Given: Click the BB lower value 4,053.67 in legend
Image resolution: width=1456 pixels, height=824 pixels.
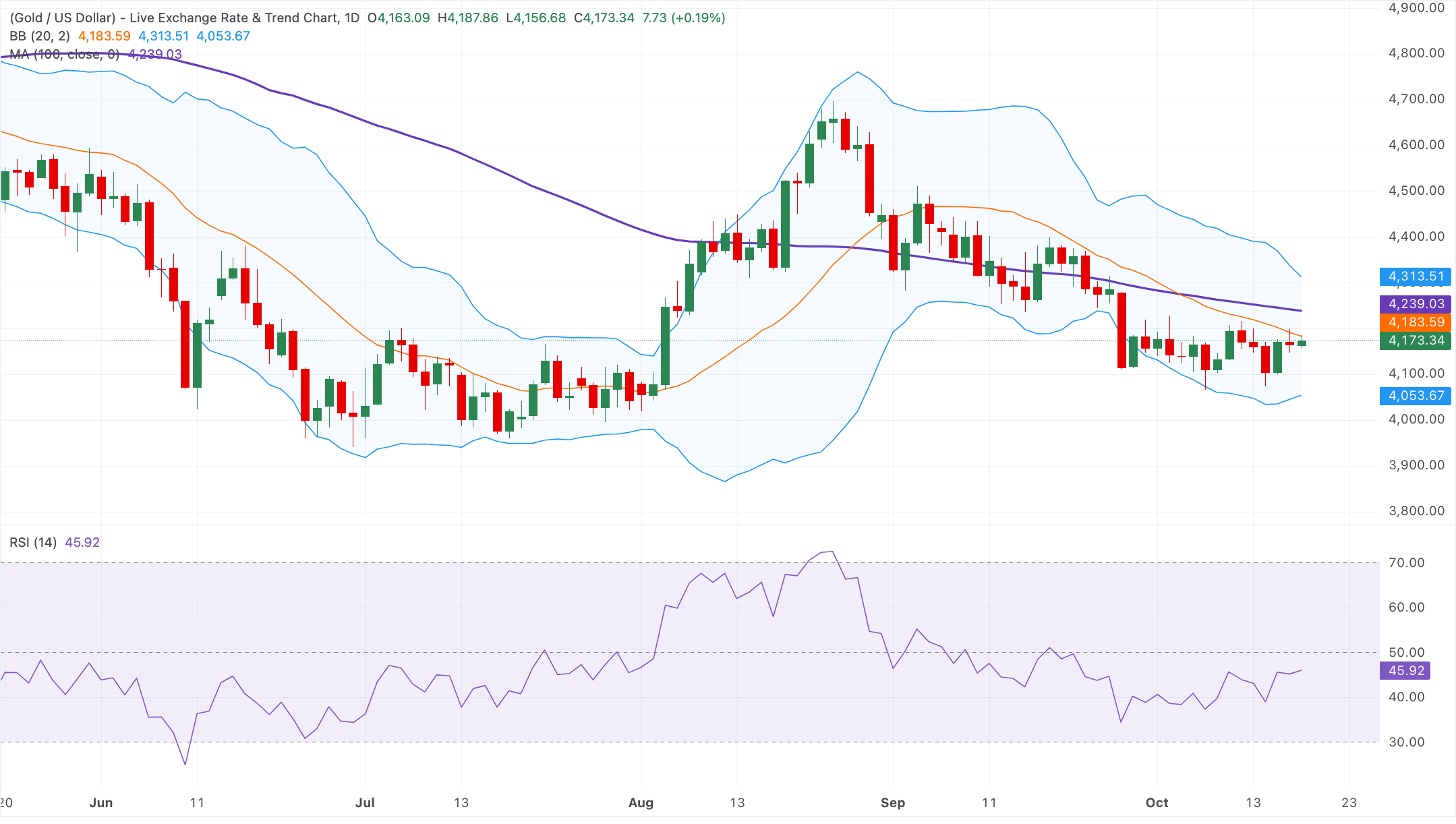Looking at the screenshot, I should point(223,36).
